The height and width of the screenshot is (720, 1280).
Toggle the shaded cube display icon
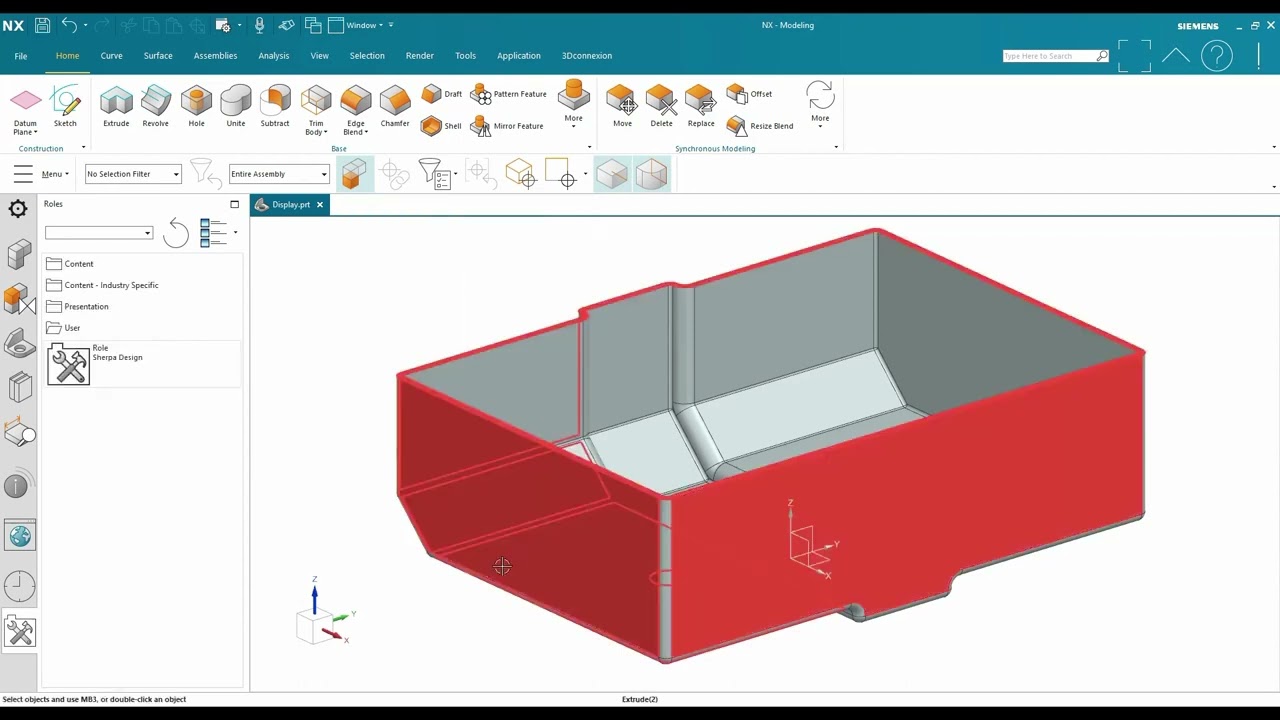(x=612, y=174)
